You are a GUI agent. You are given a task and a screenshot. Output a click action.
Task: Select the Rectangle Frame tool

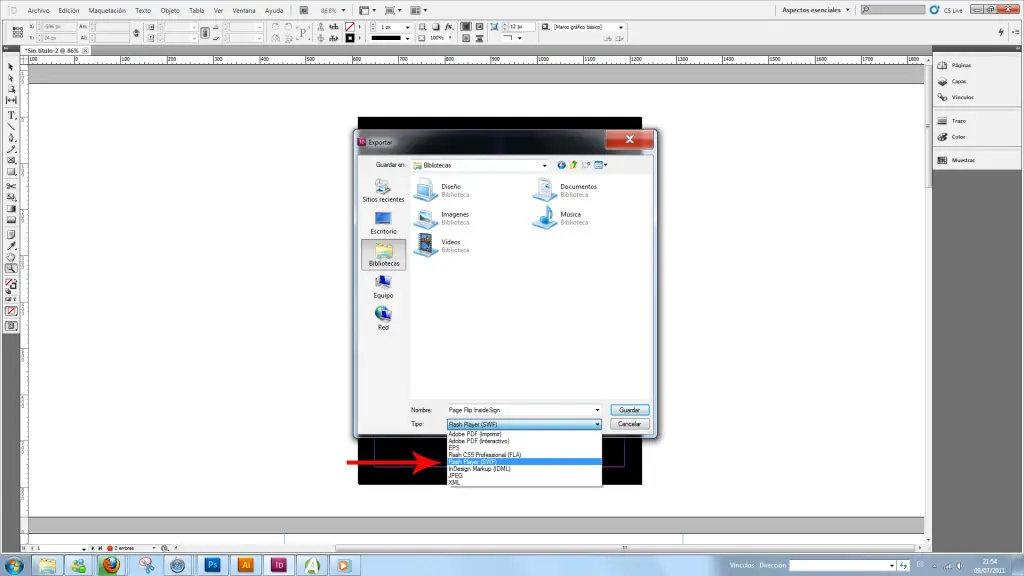10,161
